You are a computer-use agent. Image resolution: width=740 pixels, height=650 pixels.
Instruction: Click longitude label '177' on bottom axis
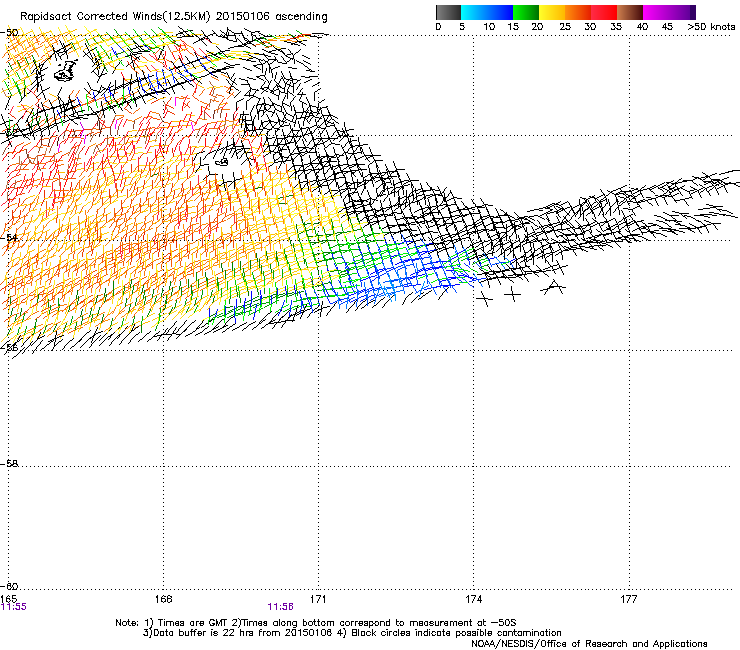[629, 599]
